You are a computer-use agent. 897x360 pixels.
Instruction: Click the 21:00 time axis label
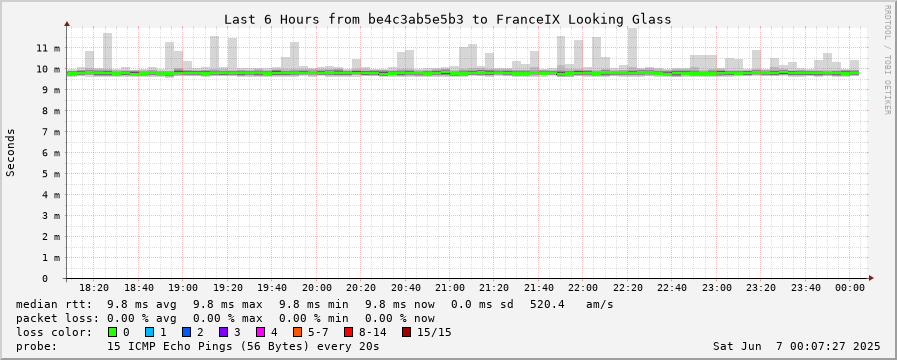(450, 288)
